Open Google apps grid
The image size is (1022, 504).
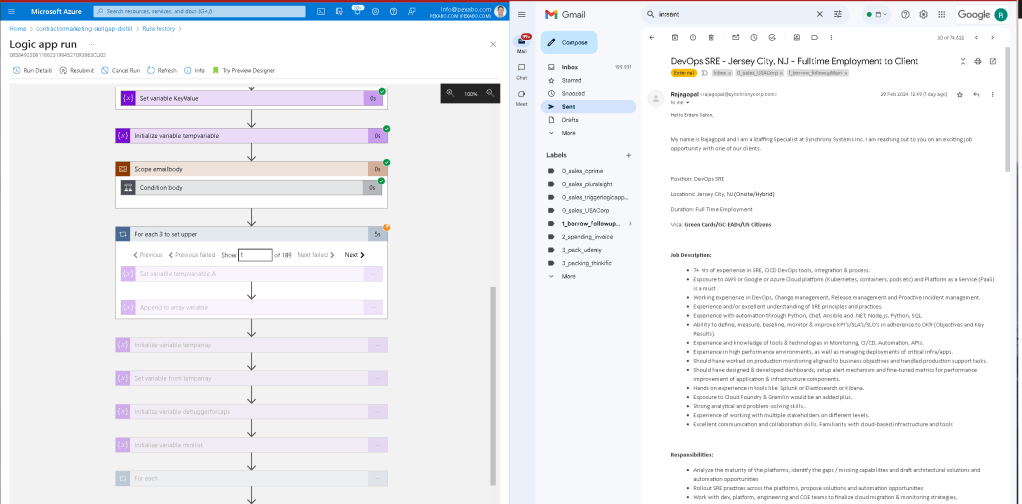click(x=942, y=14)
